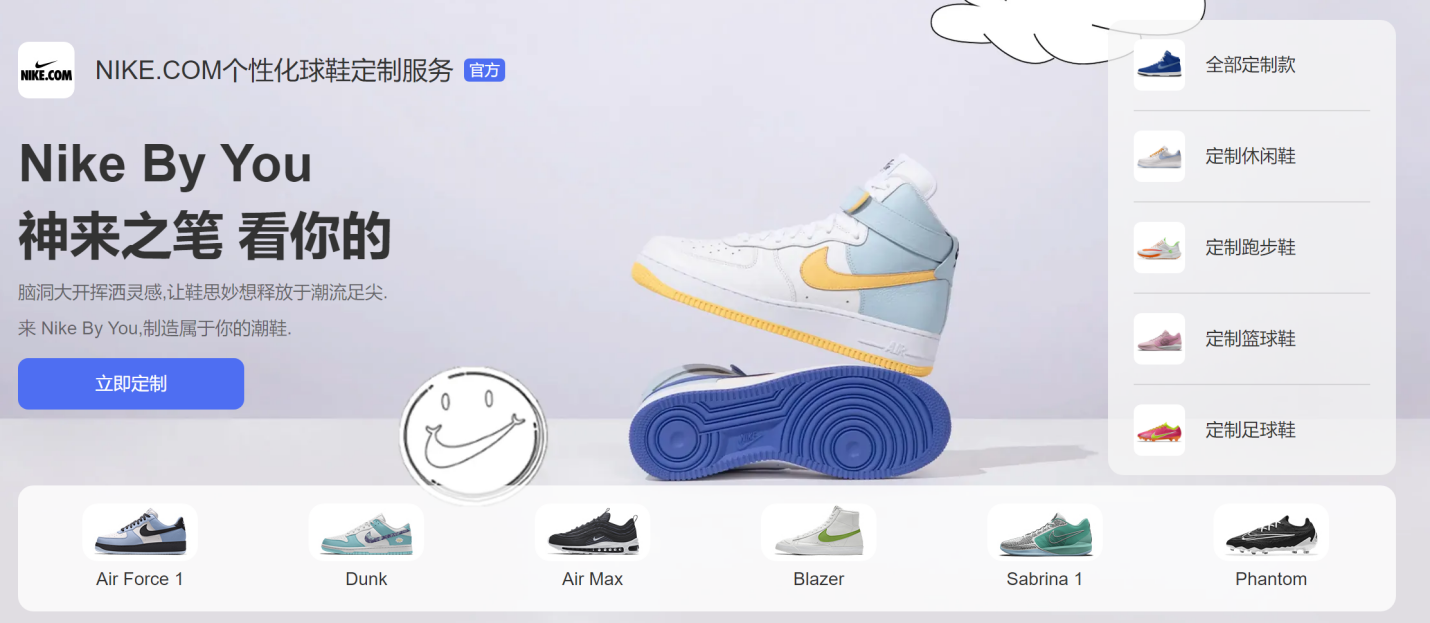Click the smiley swoosh doodle sticker
This screenshot has width=1430, height=623.
pyautogui.click(x=474, y=432)
